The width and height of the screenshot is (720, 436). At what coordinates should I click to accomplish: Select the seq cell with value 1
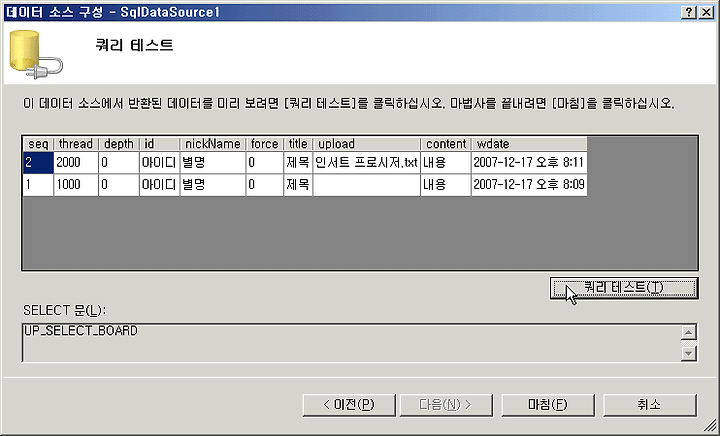tap(38, 184)
